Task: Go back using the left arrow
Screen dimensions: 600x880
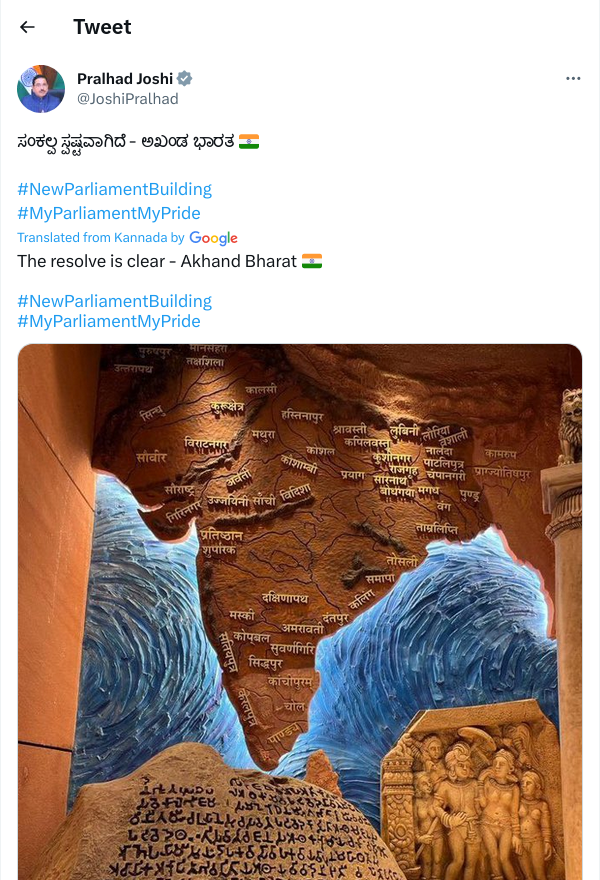Action: [27, 26]
